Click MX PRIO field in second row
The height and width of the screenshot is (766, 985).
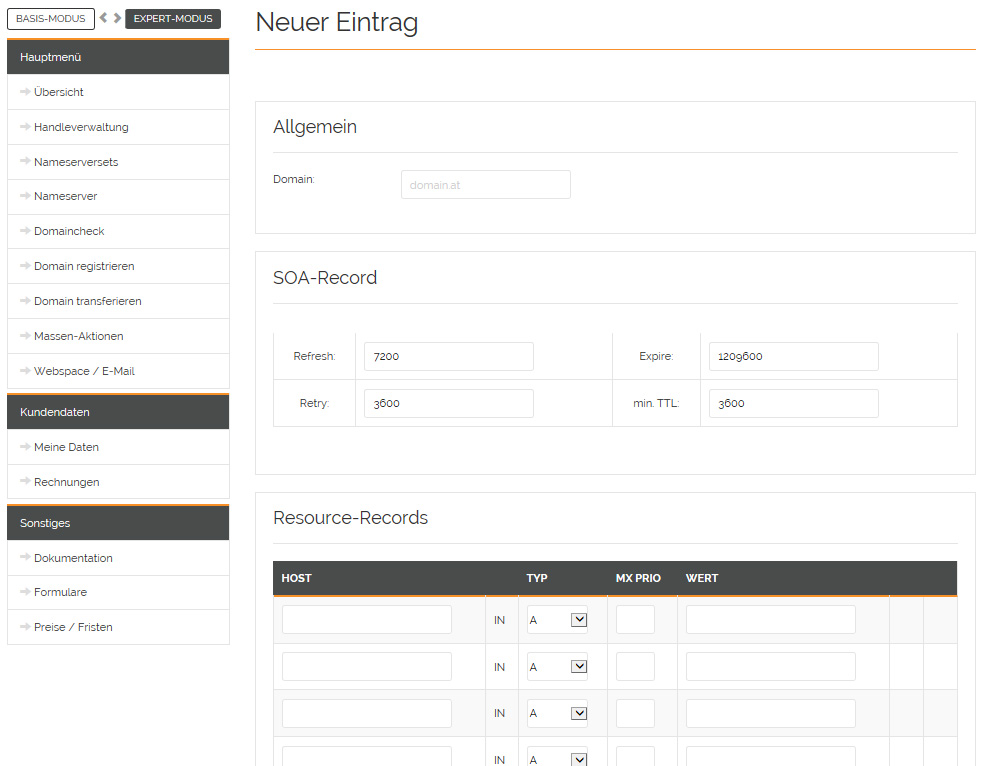635,667
